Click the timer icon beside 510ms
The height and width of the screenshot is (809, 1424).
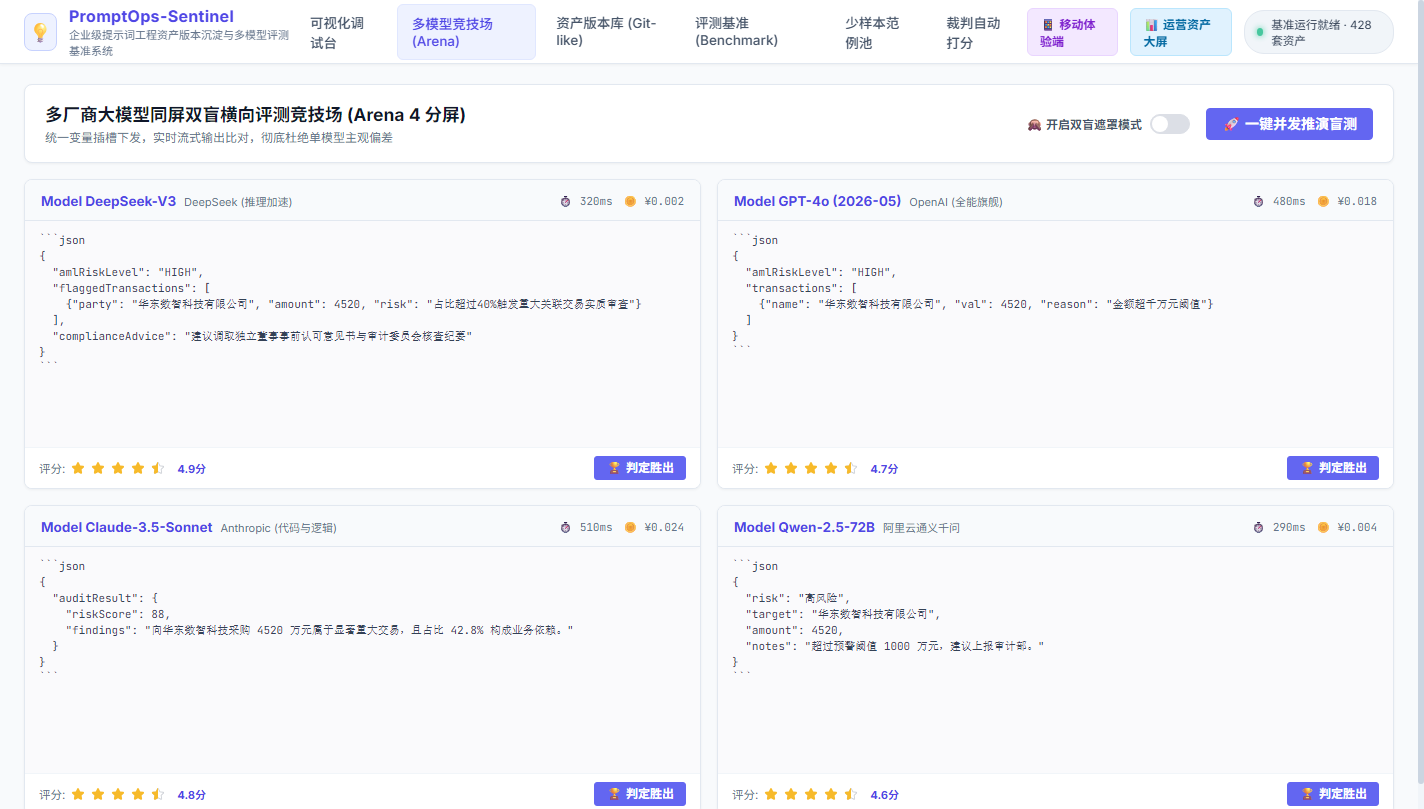(x=566, y=527)
